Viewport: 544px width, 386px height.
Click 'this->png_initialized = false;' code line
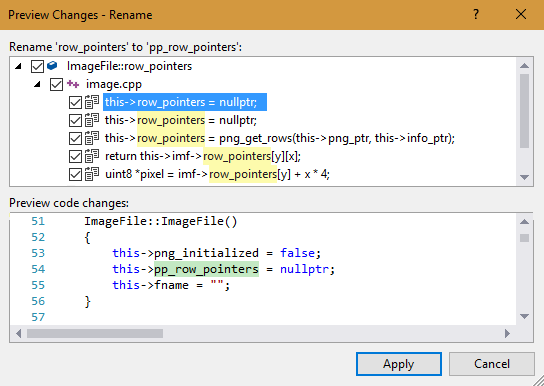(x=217, y=253)
